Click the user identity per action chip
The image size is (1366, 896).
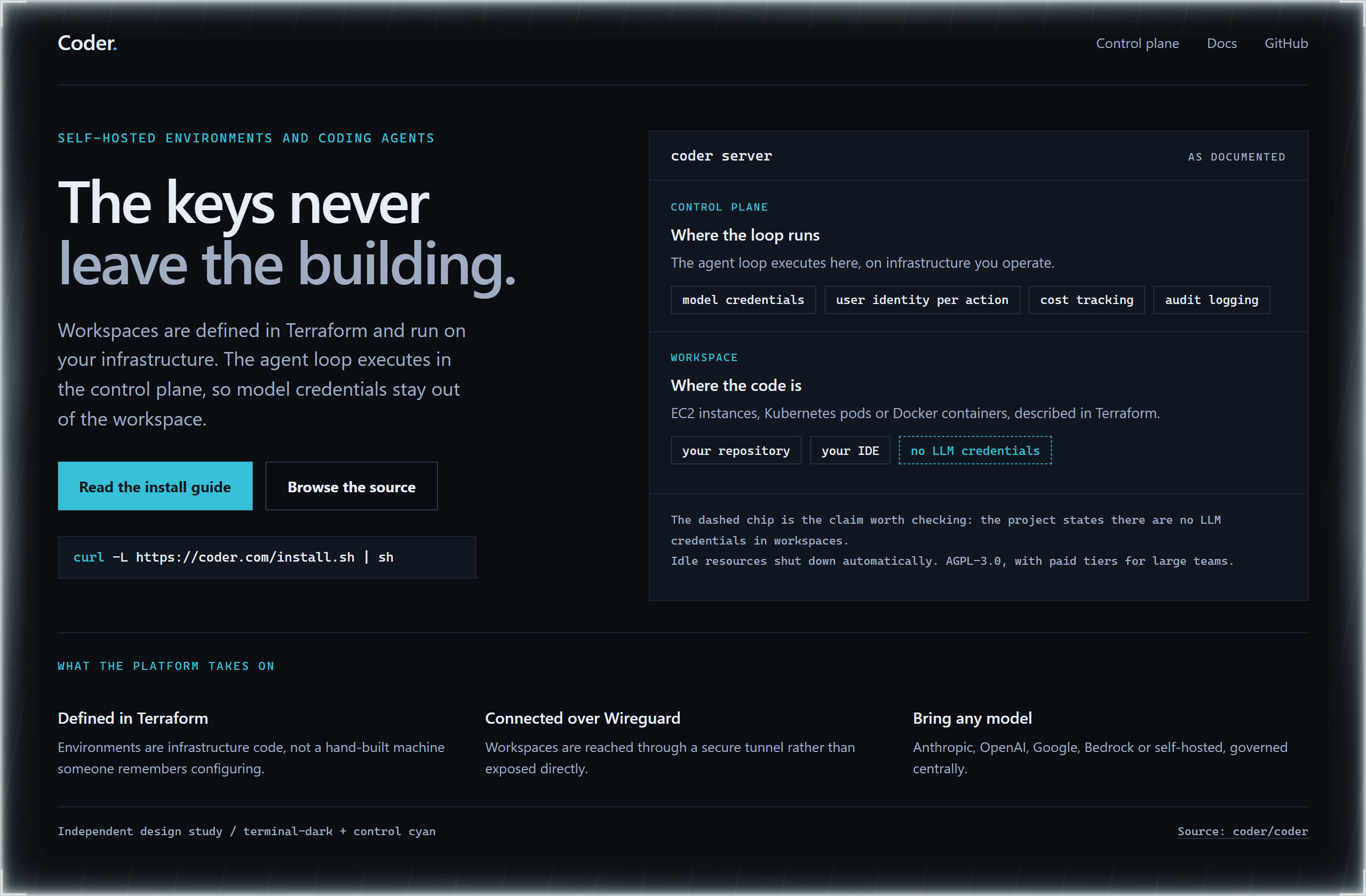coord(922,300)
